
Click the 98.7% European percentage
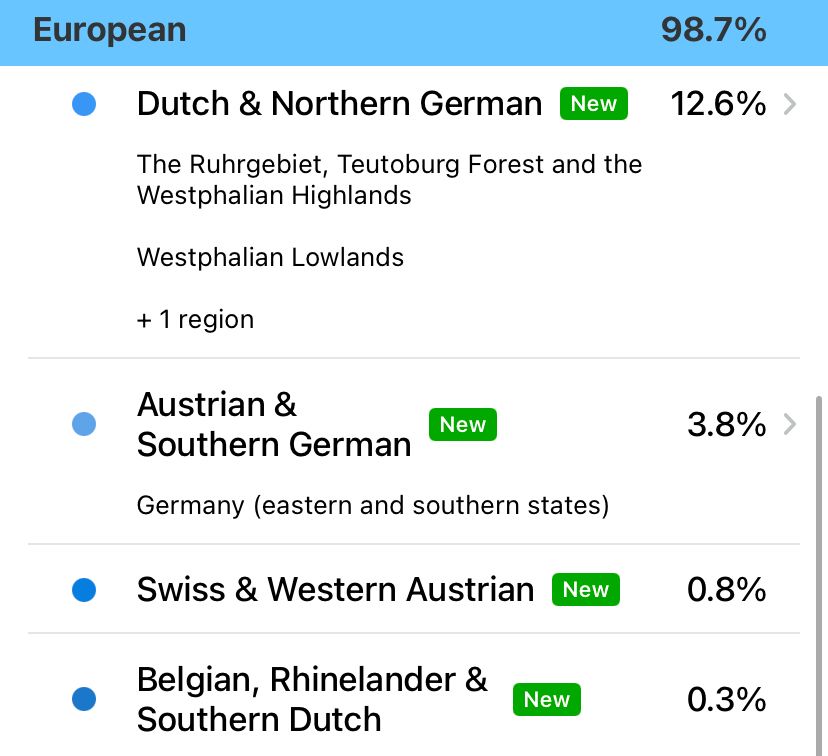(x=712, y=31)
